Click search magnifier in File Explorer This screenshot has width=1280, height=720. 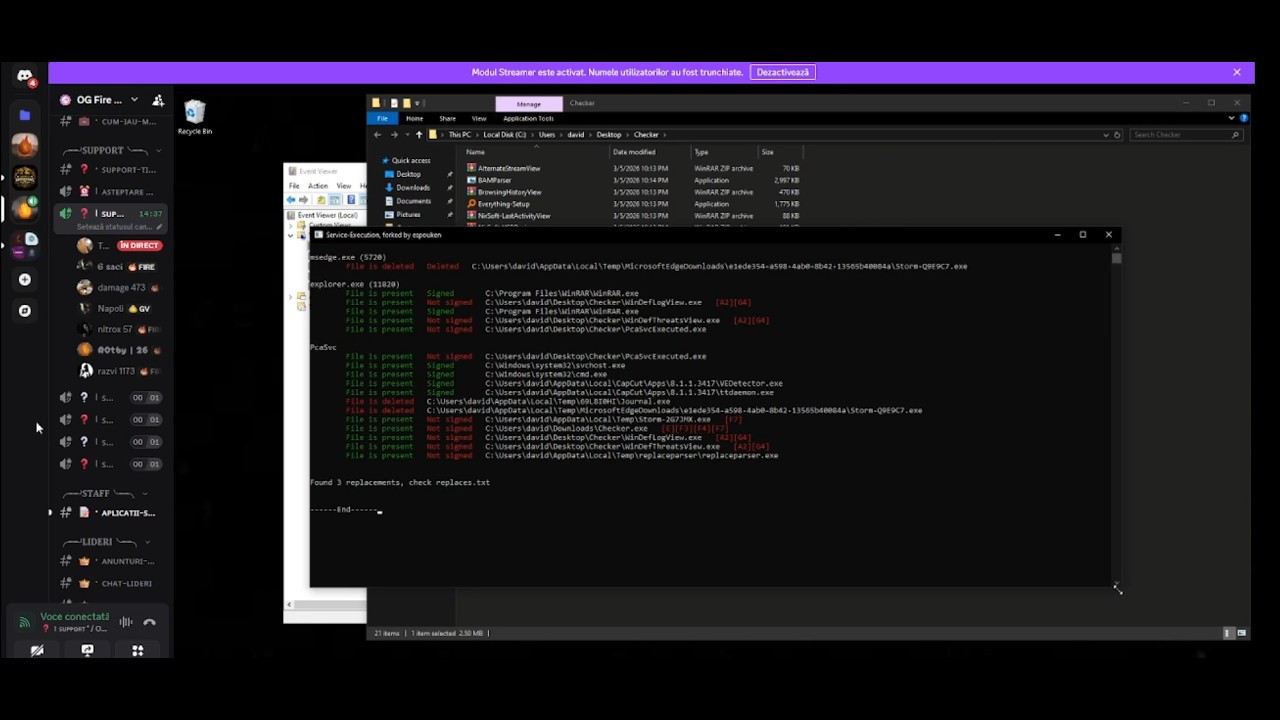click(x=1235, y=135)
